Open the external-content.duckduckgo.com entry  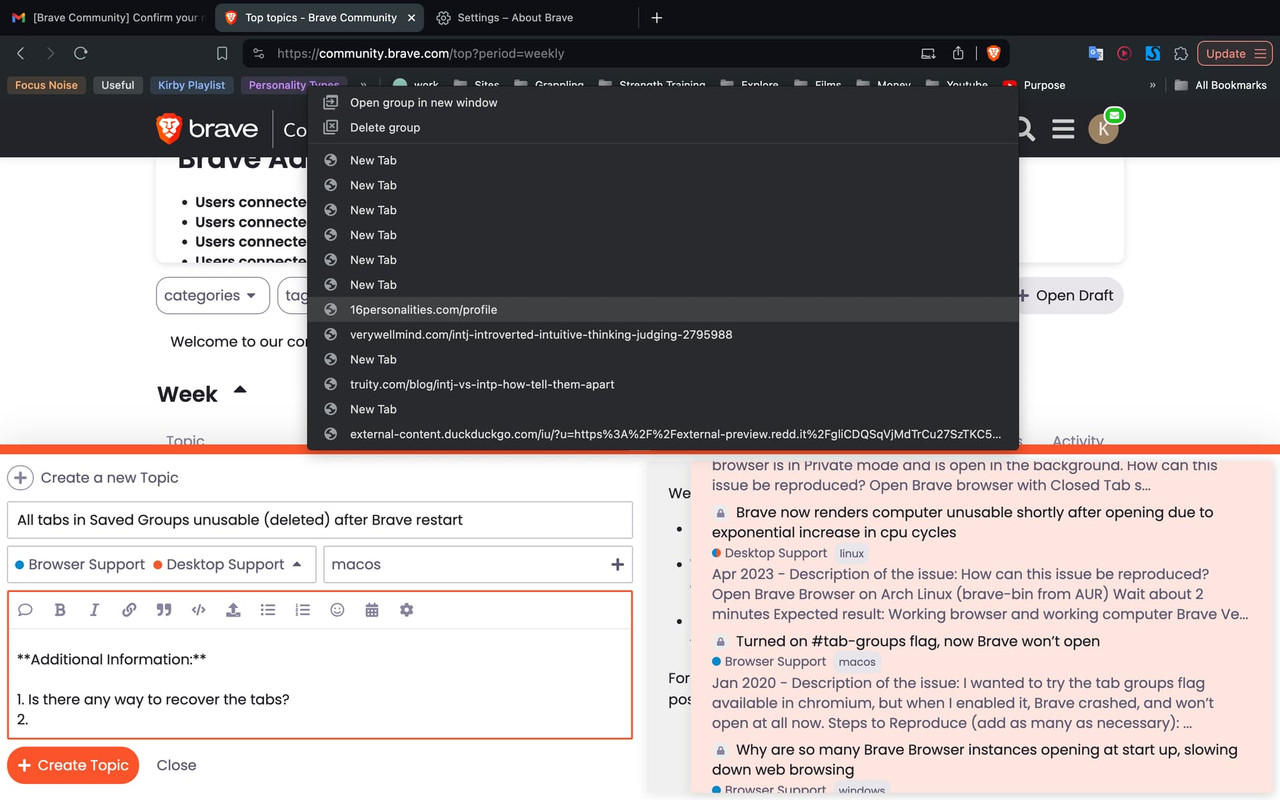[x=662, y=434]
